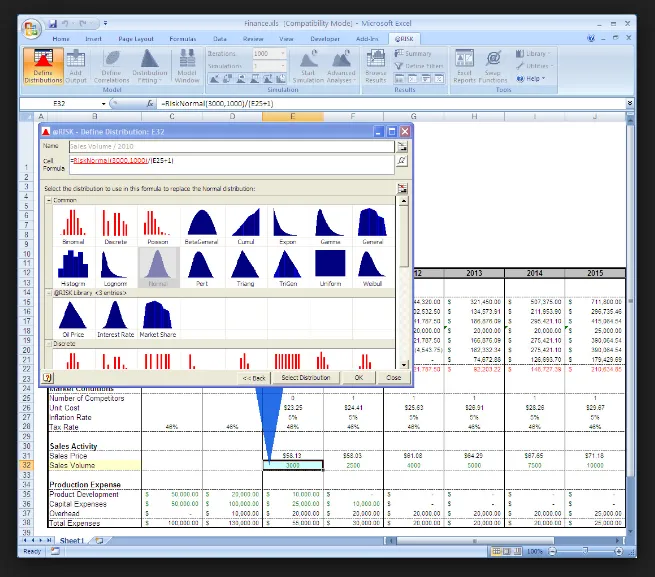Select the Uniform distribution icon
The height and width of the screenshot is (577, 655).
coord(330,268)
